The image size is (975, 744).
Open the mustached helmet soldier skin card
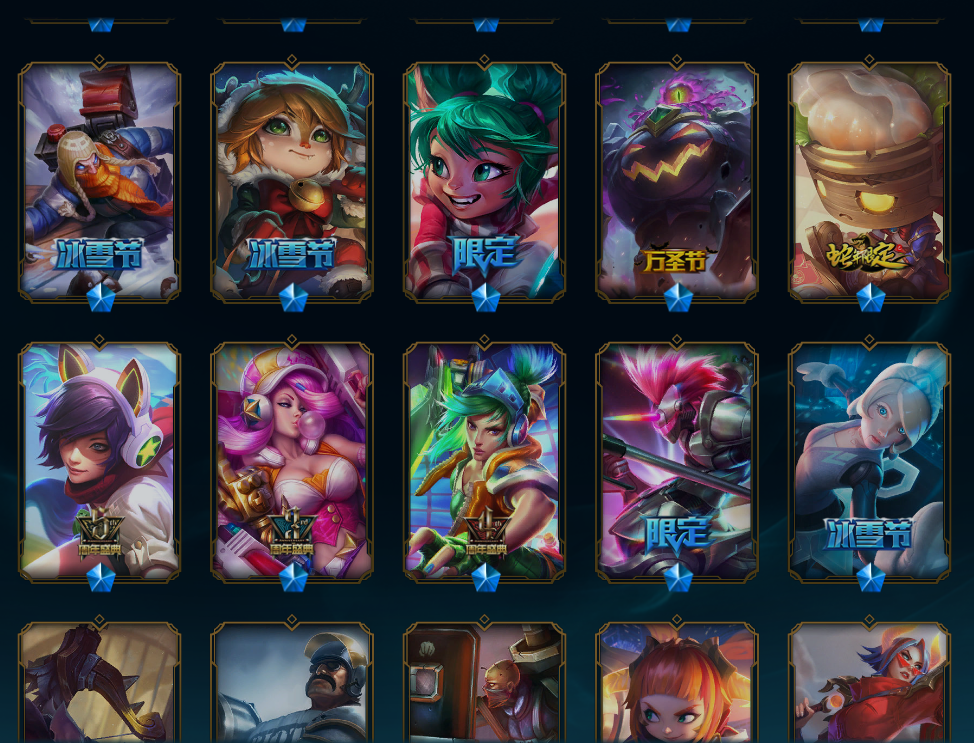pos(292,682)
